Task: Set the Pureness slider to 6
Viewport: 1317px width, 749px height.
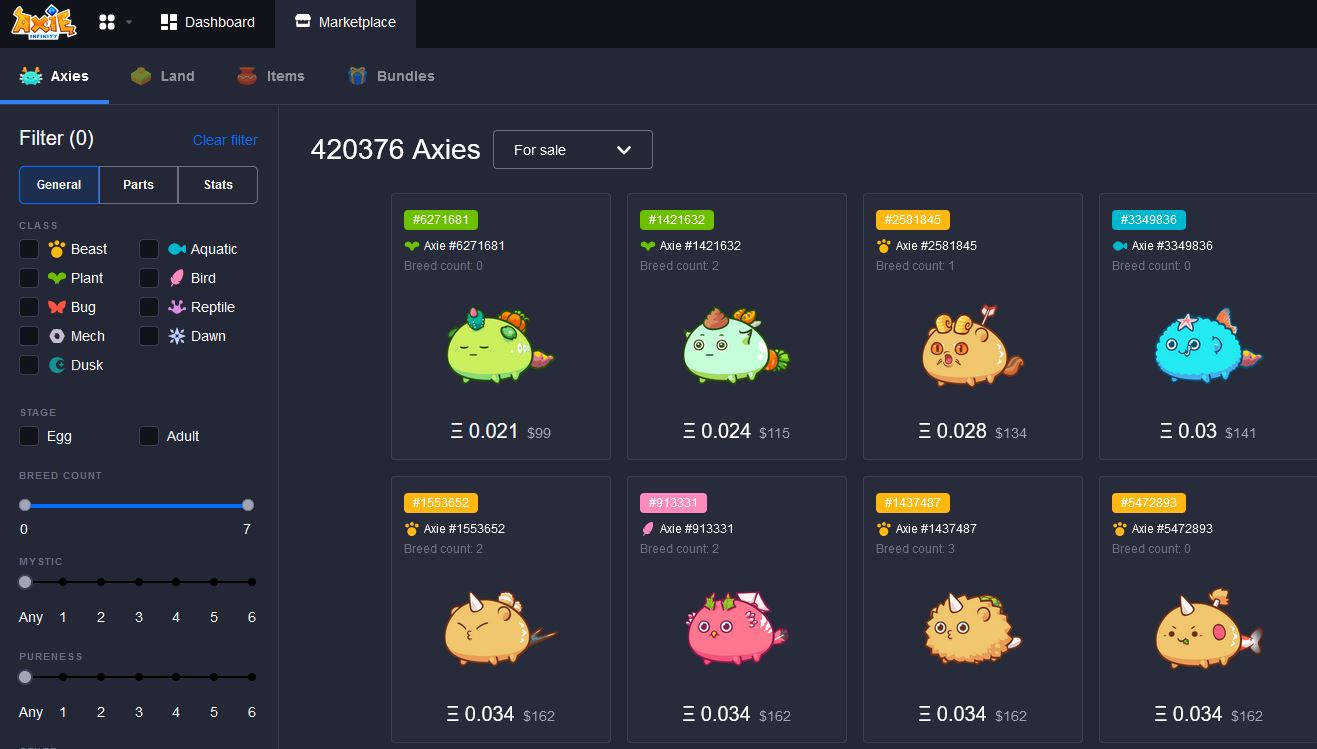Action: [x=252, y=677]
